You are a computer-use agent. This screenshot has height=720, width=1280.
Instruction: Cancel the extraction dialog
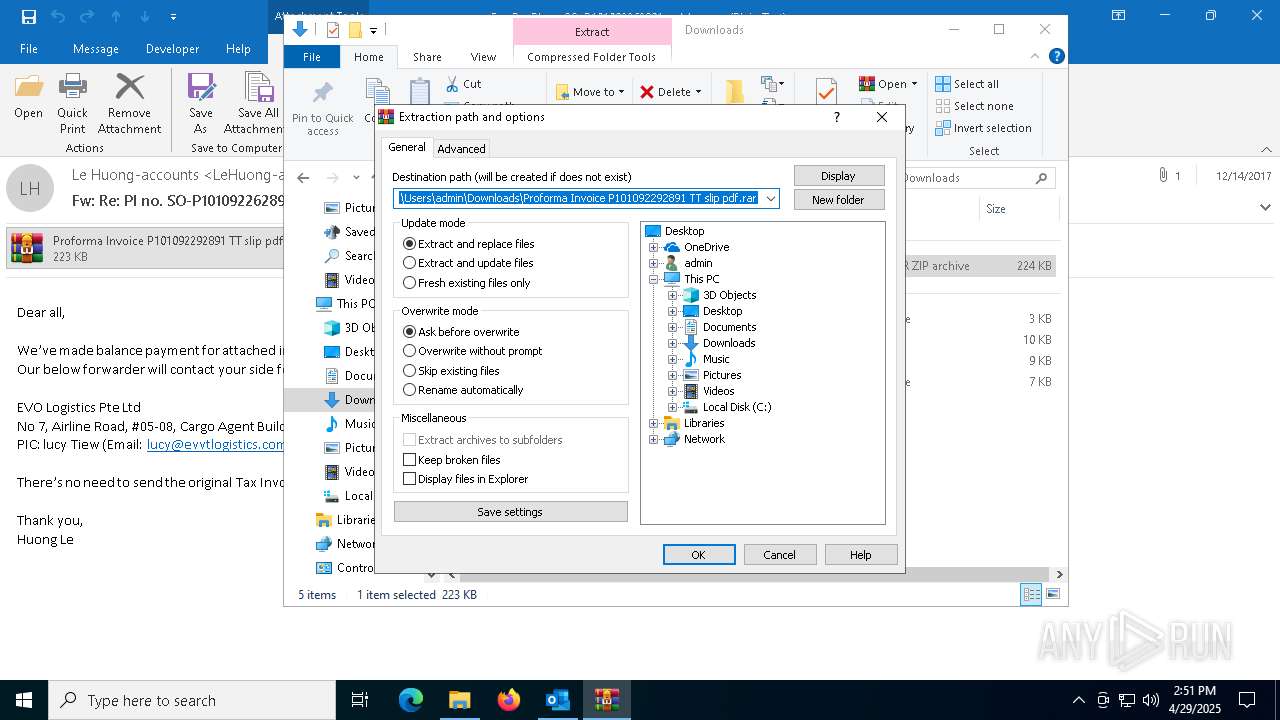[x=780, y=555]
